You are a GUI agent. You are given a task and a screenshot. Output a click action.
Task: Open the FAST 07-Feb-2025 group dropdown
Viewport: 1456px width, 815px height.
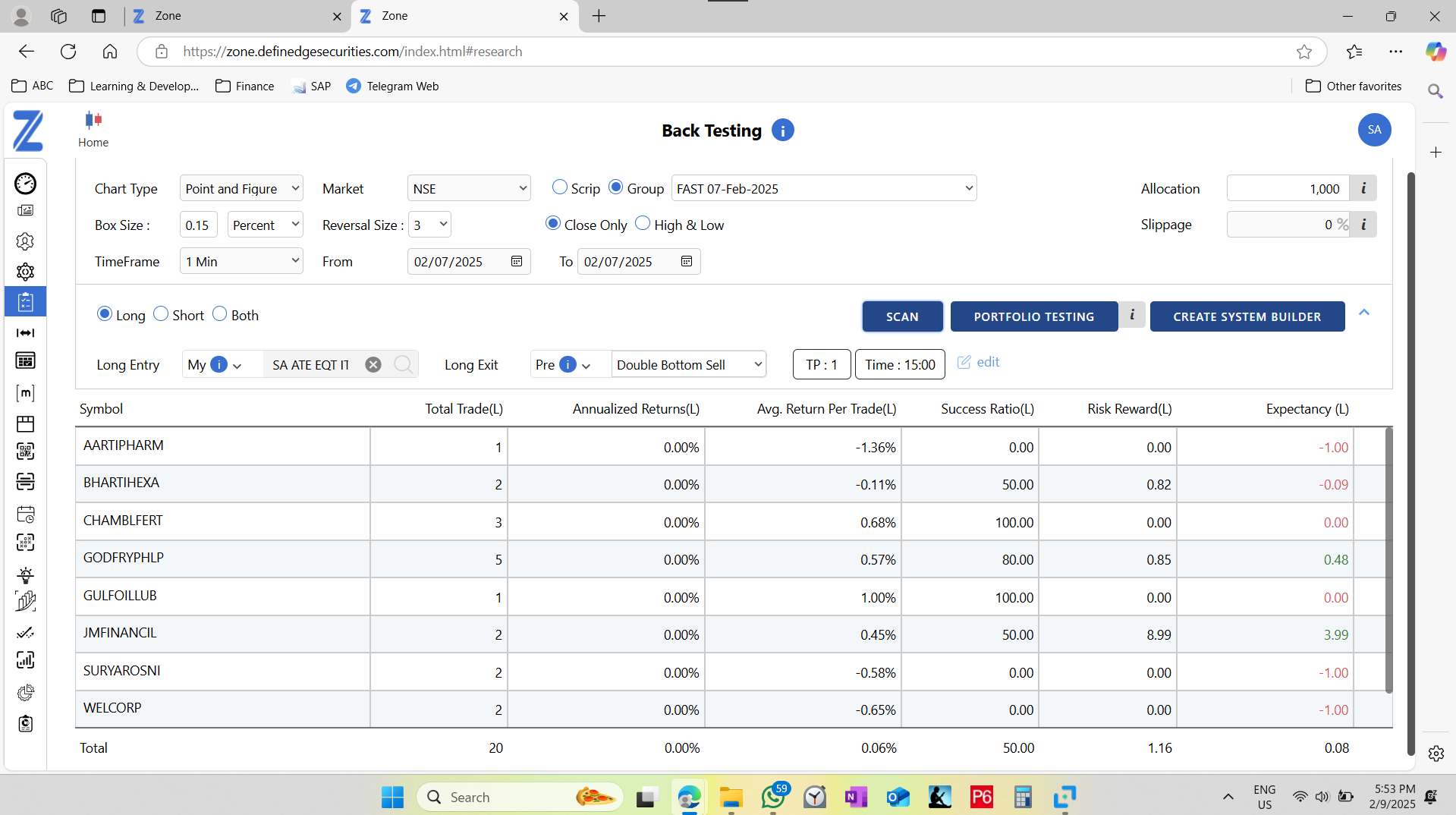[824, 188]
